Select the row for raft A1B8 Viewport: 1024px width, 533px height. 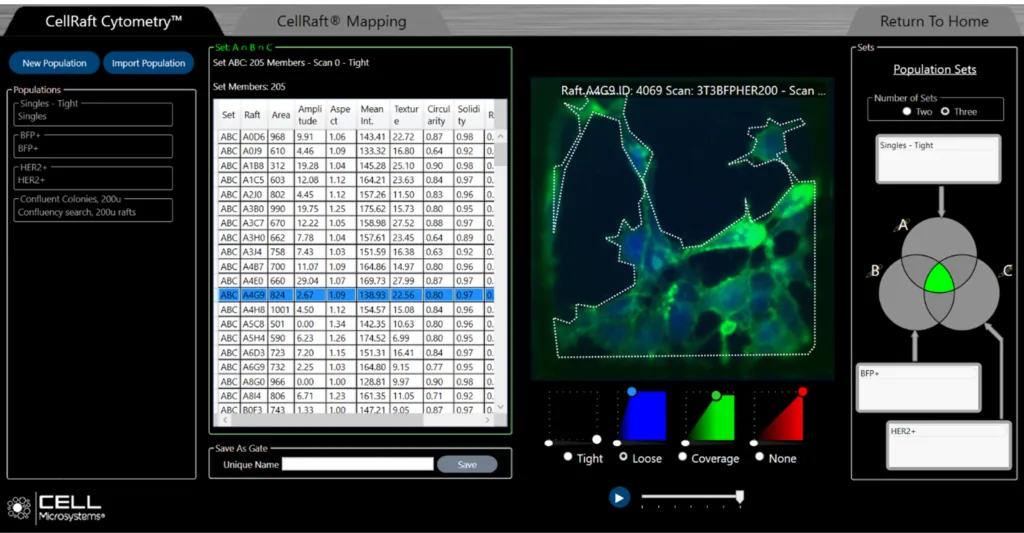pos(355,165)
